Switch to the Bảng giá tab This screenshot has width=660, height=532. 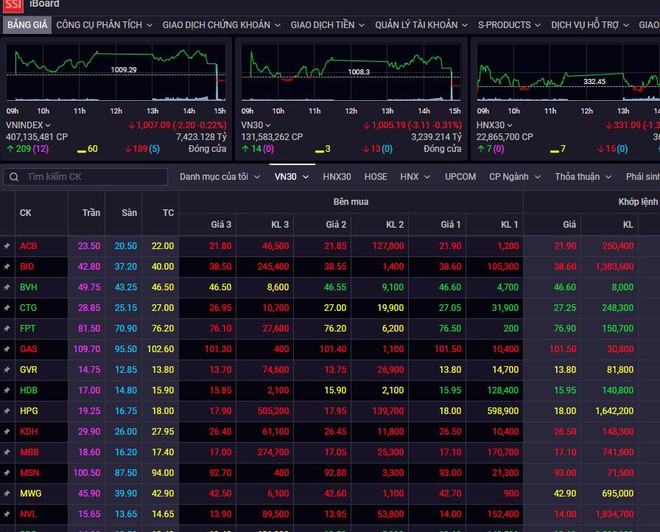26,24
